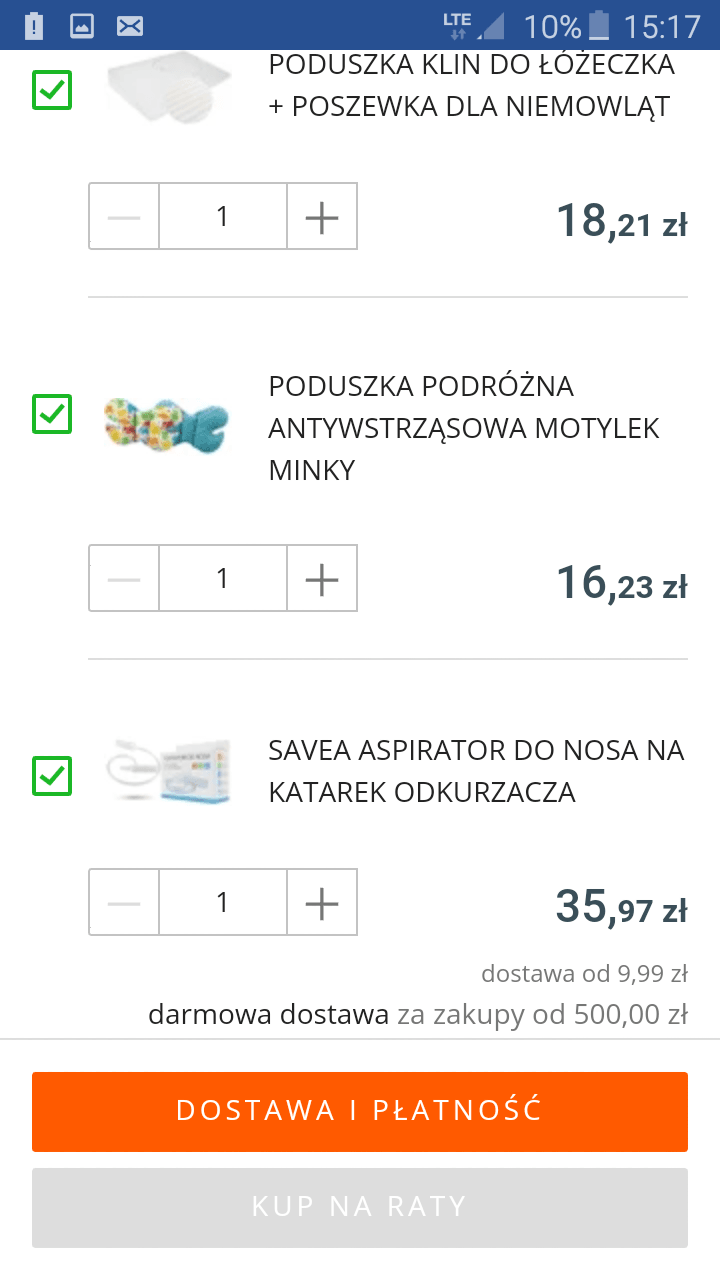This screenshot has width=720, height=1280.
Task: Deselect the Savea Aspirator checkbox
Action: coord(52,776)
